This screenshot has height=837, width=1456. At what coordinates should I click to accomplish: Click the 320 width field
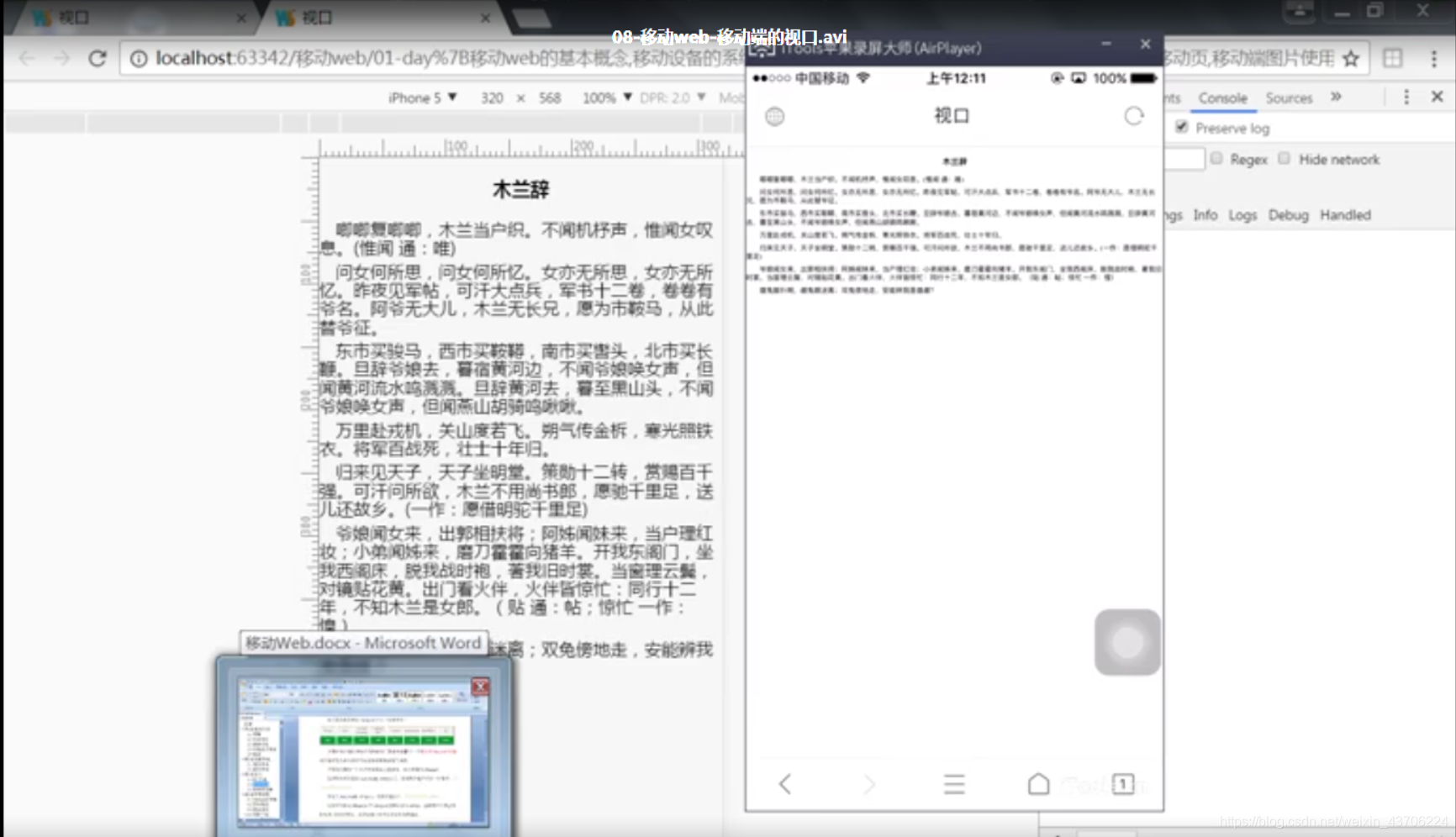(x=492, y=97)
